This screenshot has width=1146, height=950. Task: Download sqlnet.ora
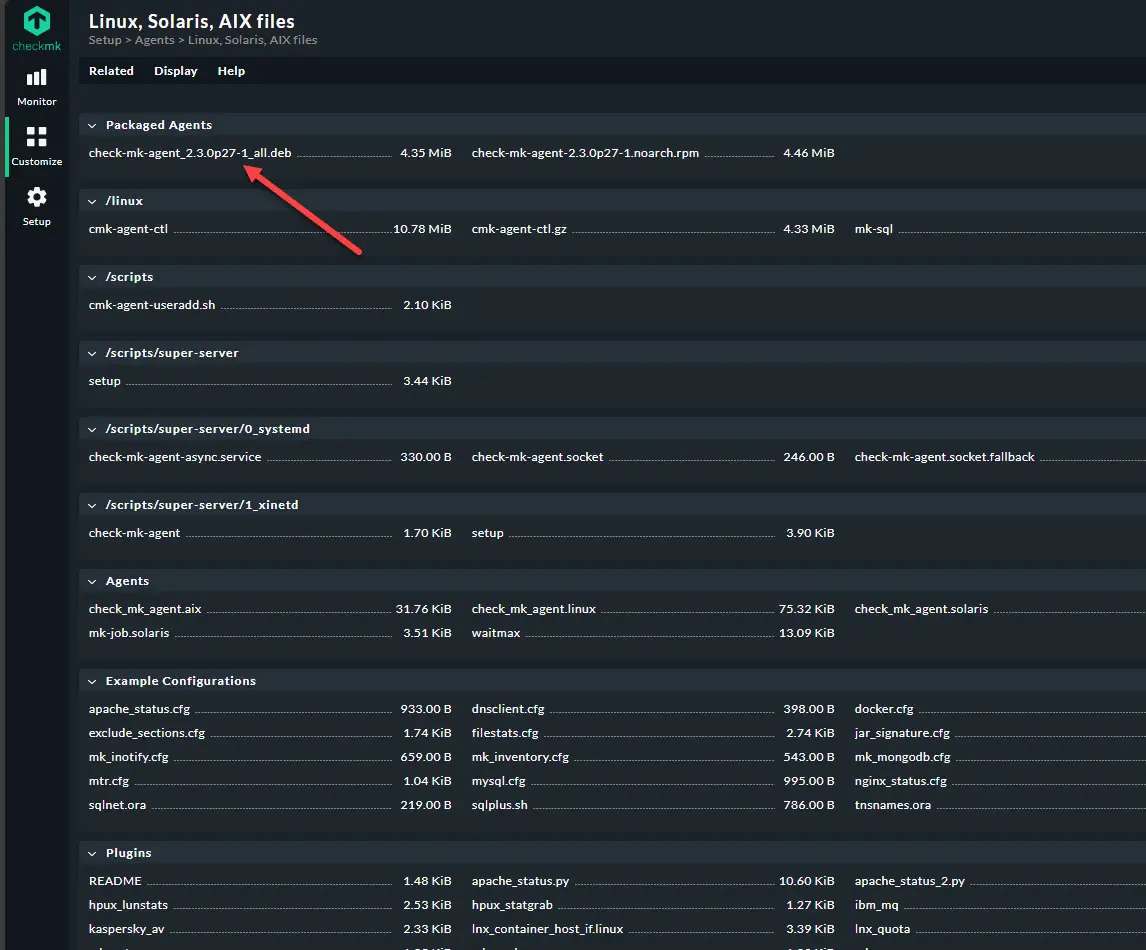(x=117, y=805)
